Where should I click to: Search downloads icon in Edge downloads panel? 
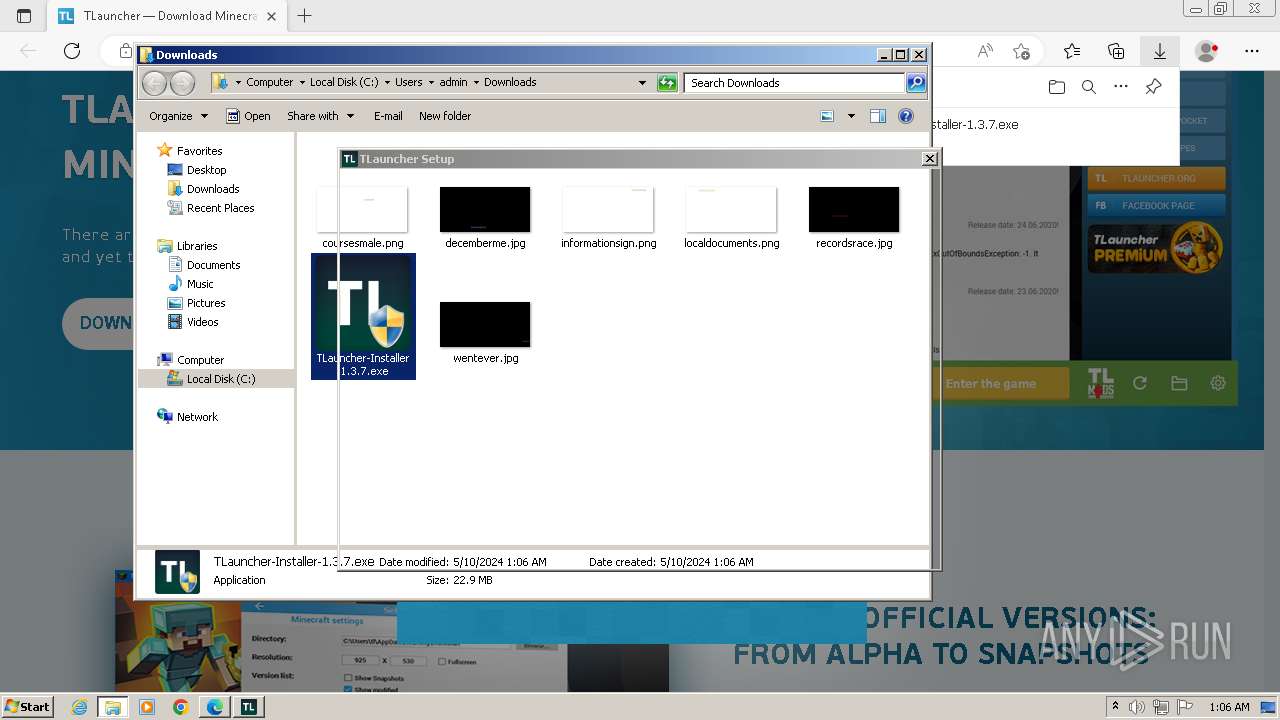click(1089, 87)
